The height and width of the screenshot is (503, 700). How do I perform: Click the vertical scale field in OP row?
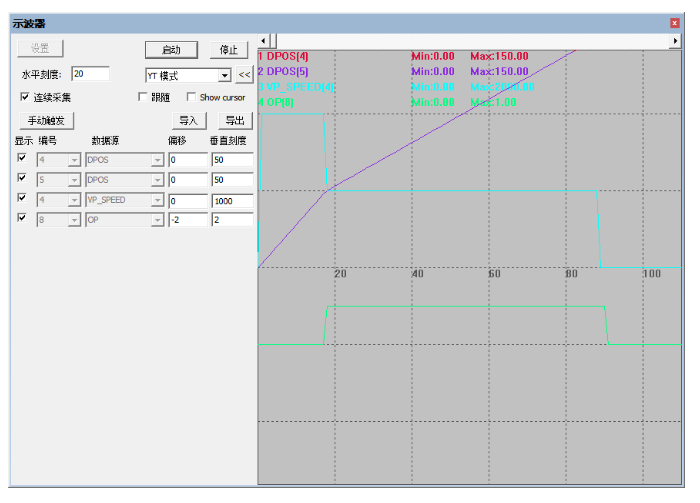click(x=233, y=220)
